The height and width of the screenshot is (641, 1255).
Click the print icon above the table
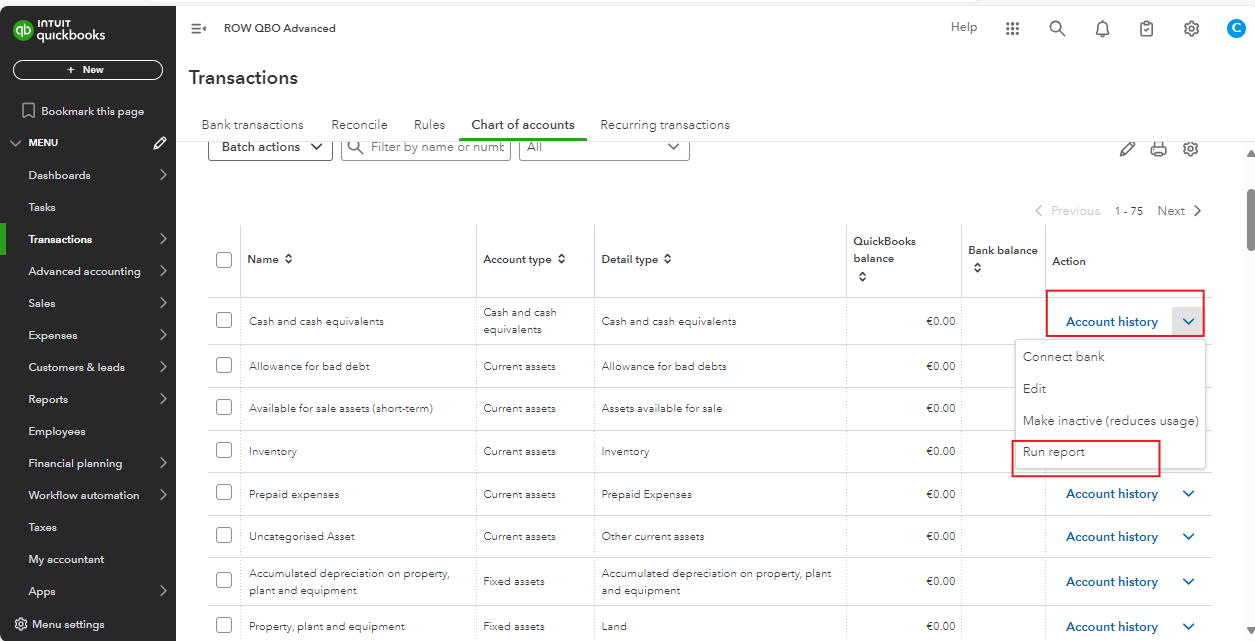click(1158, 149)
